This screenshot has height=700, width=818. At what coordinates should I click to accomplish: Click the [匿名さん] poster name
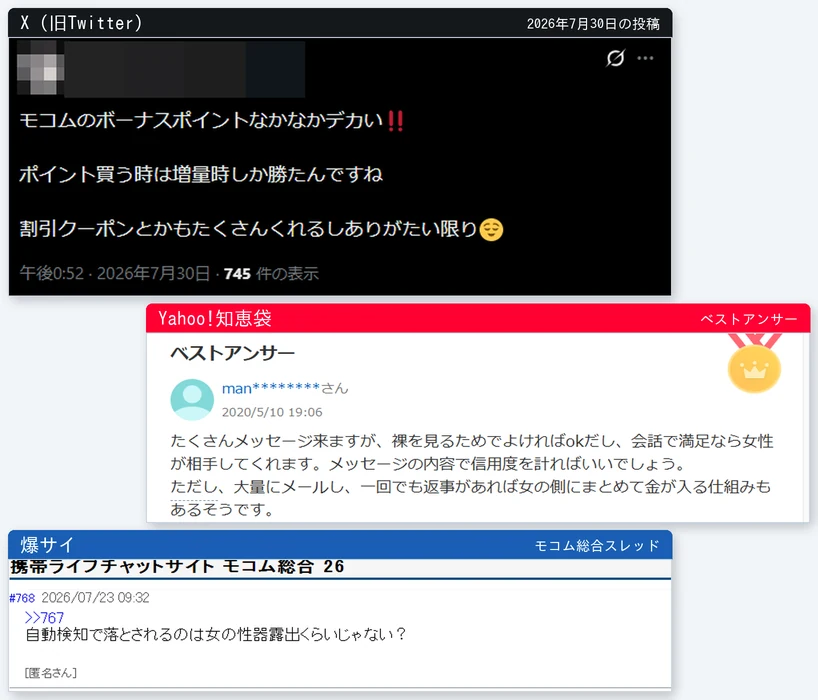coord(51,673)
